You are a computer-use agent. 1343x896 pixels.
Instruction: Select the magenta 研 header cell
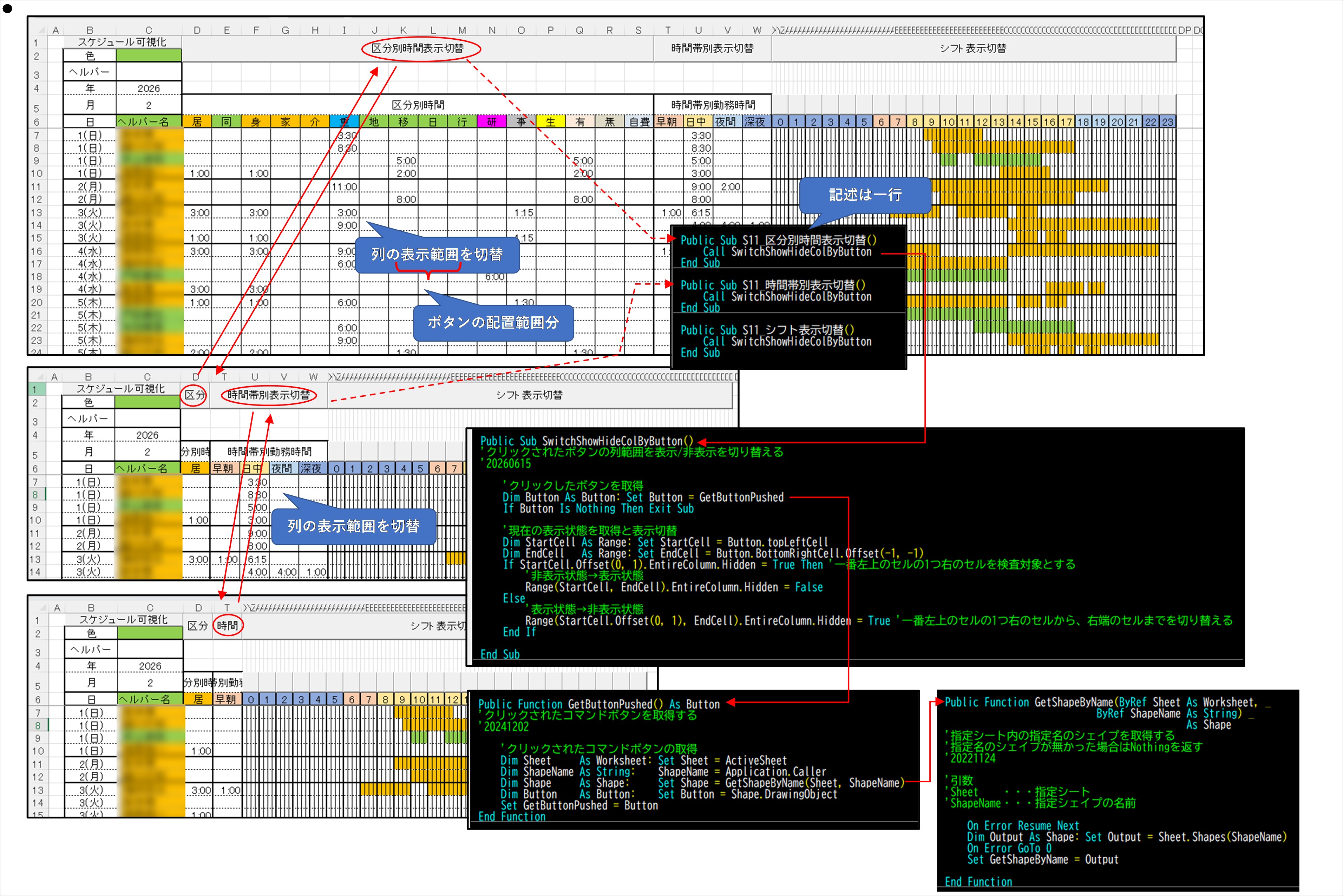(x=491, y=122)
